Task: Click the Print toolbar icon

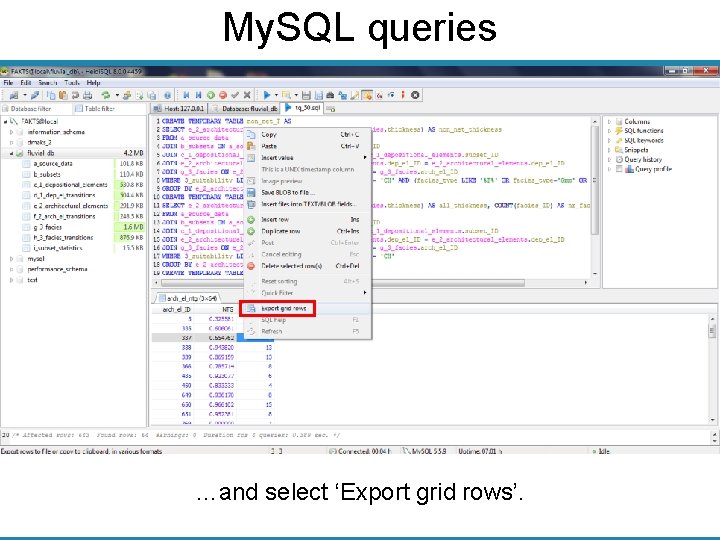Action: (x=87, y=96)
